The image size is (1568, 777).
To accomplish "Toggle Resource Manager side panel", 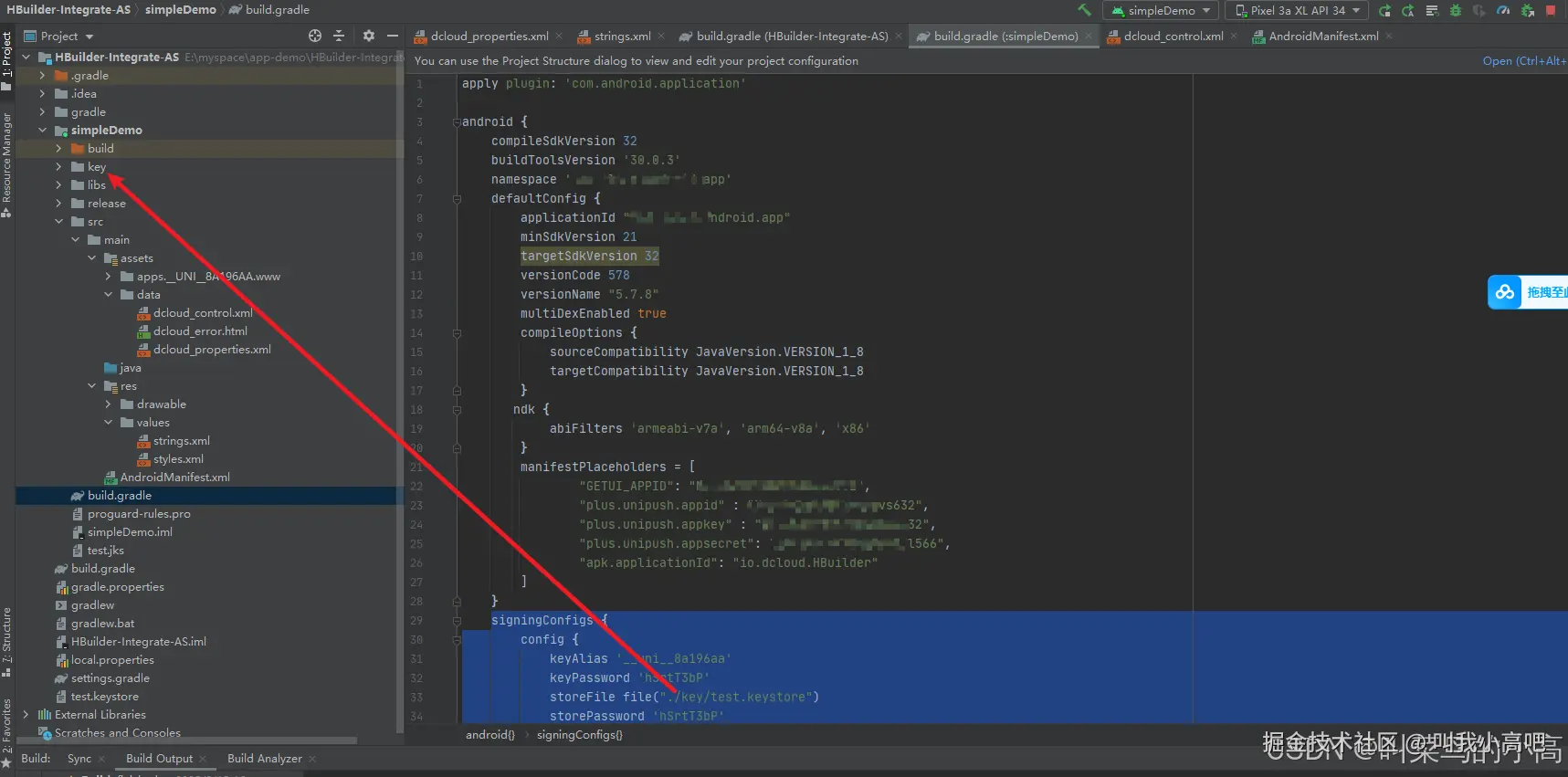I will pos(6,164).
